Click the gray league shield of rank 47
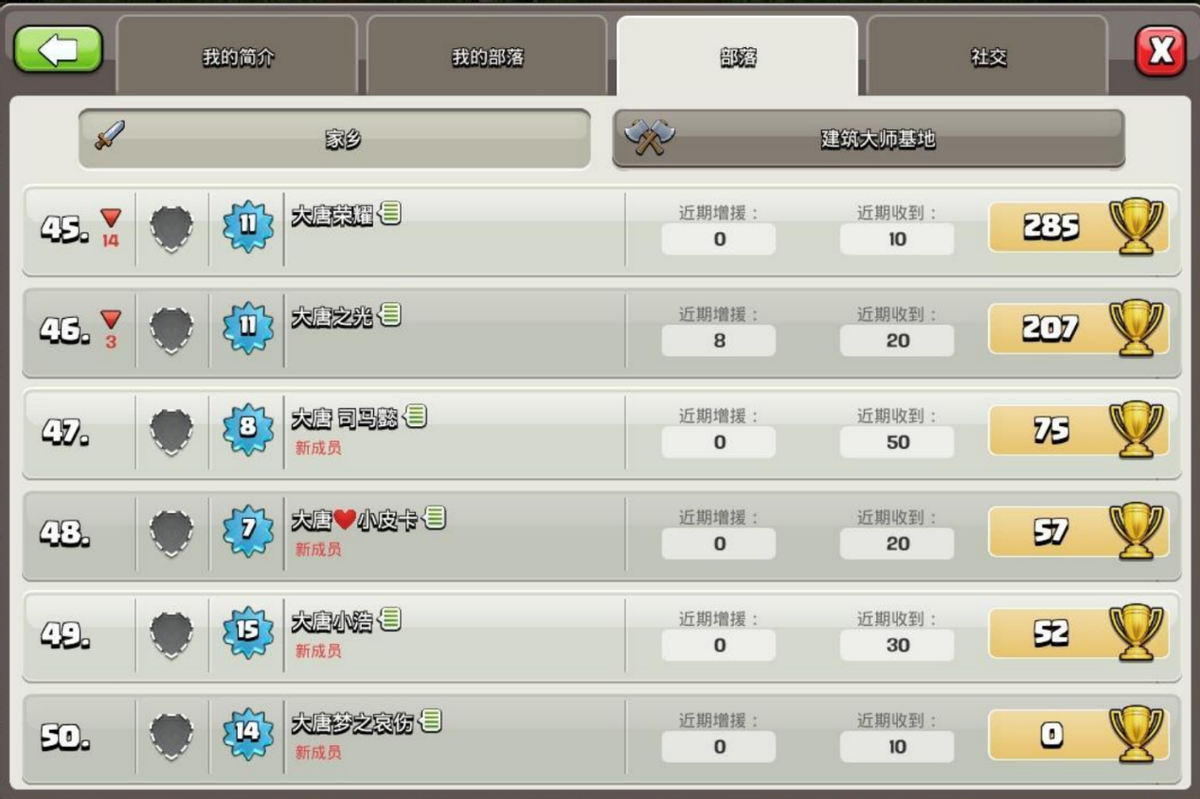The height and width of the screenshot is (799, 1200). coord(171,432)
